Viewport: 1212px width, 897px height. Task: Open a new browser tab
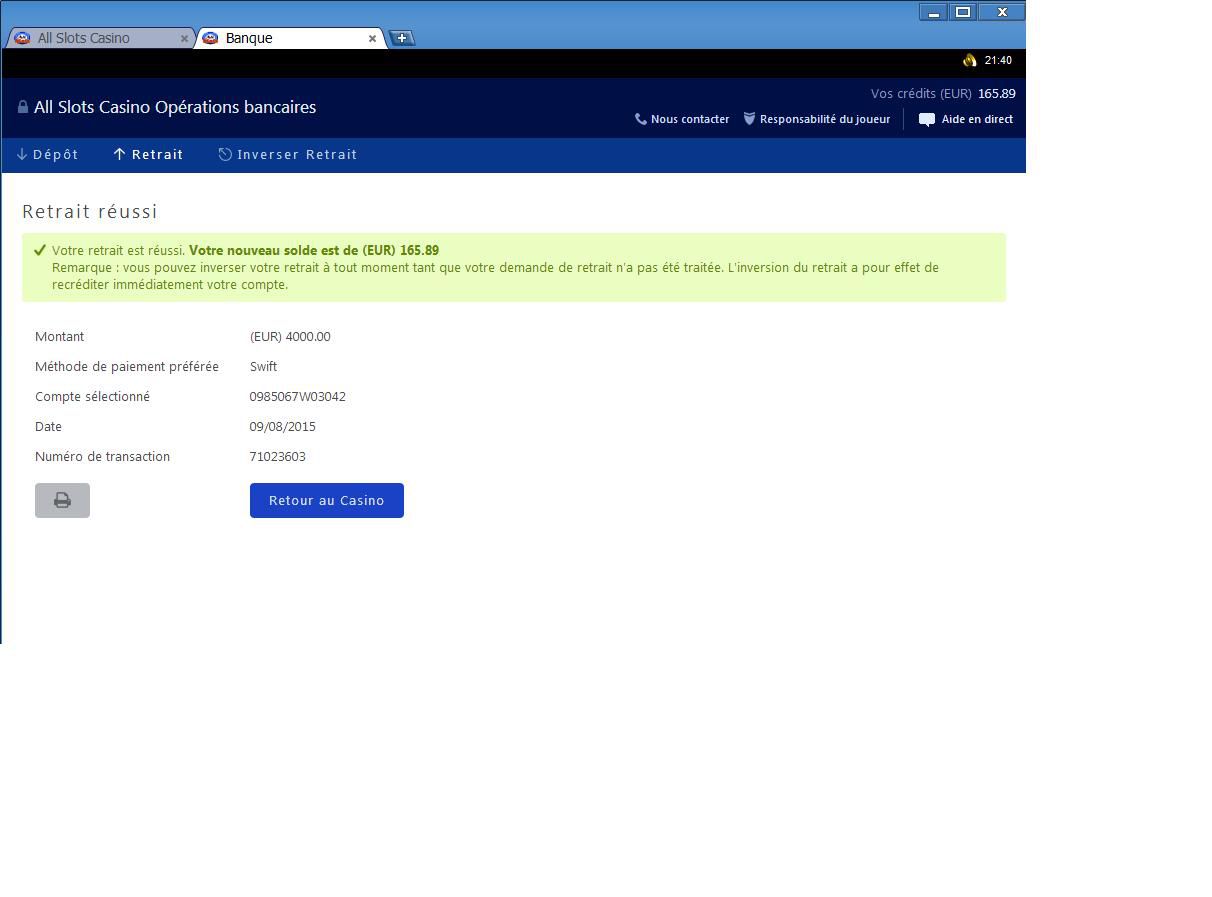402,38
